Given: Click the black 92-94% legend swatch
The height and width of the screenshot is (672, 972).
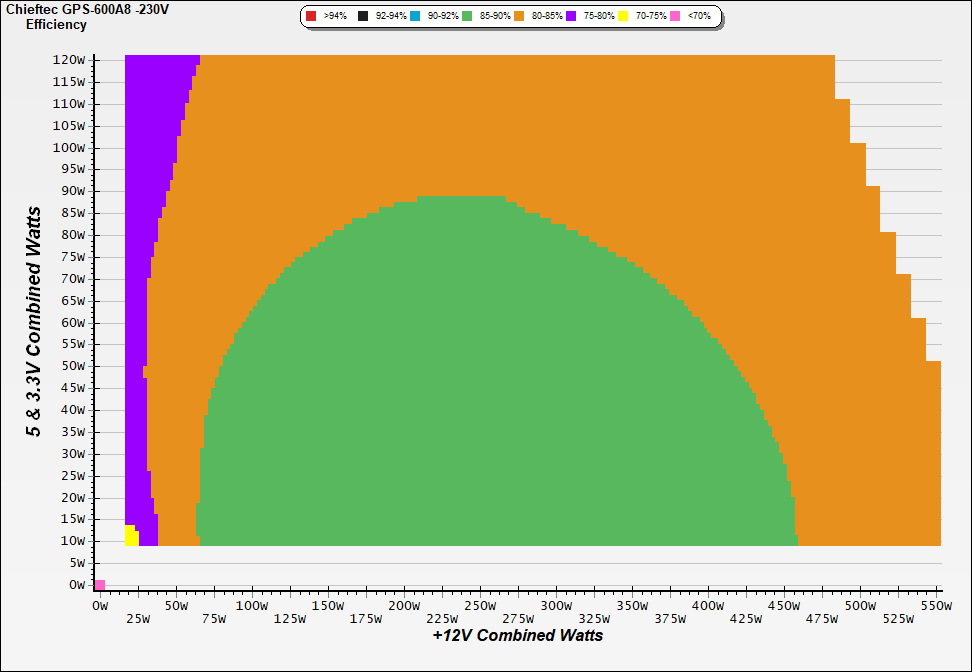Looking at the screenshot, I should pyautogui.click(x=364, y=17).
